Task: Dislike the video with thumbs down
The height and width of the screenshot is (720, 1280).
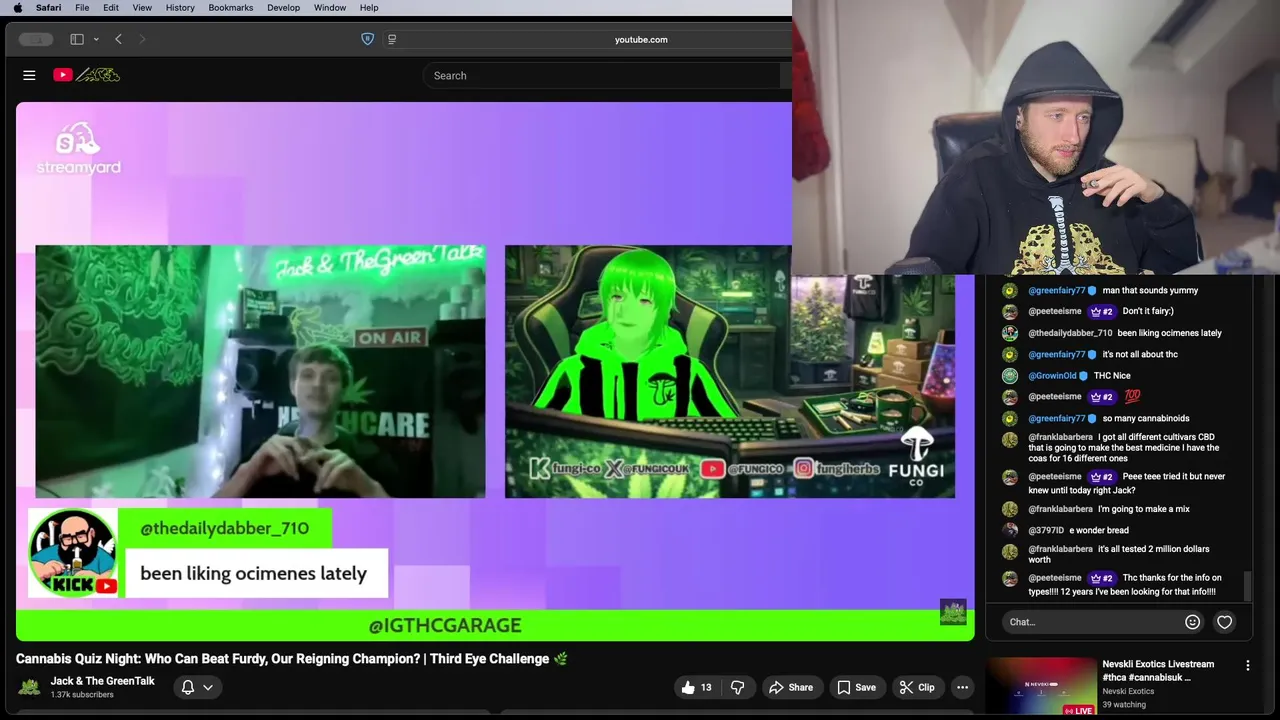Action: [738, 687]
